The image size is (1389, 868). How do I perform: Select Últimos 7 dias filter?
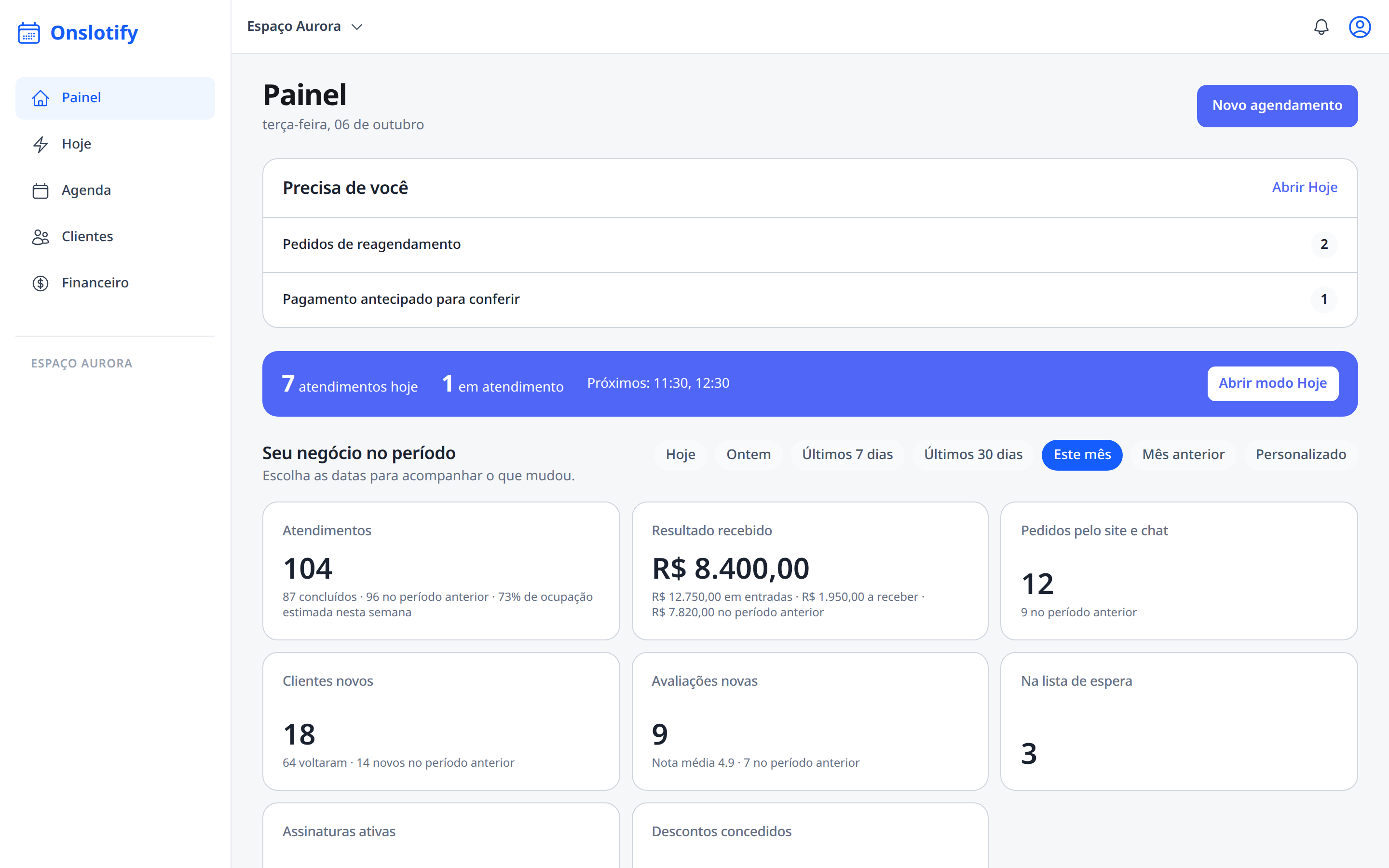[847, 455]
